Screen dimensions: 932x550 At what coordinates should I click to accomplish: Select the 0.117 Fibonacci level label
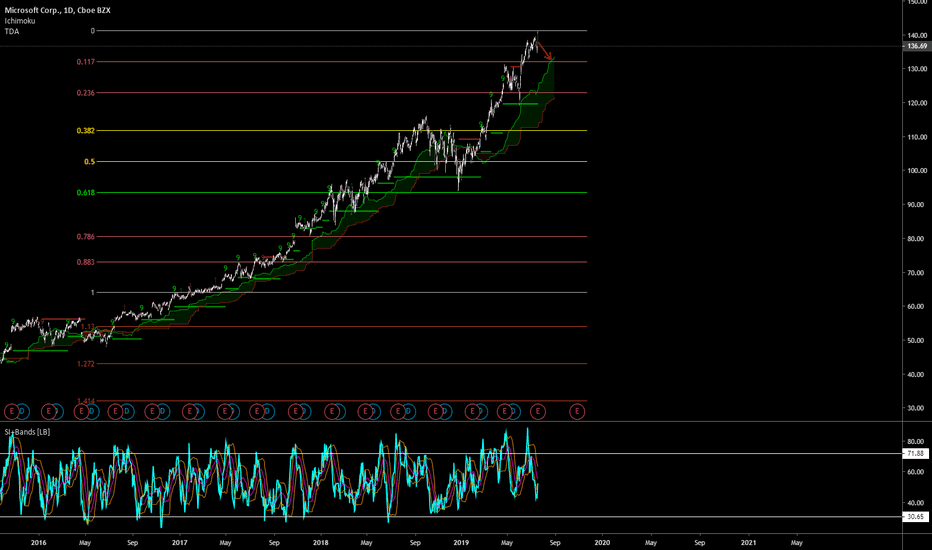[x=86, y=62]
